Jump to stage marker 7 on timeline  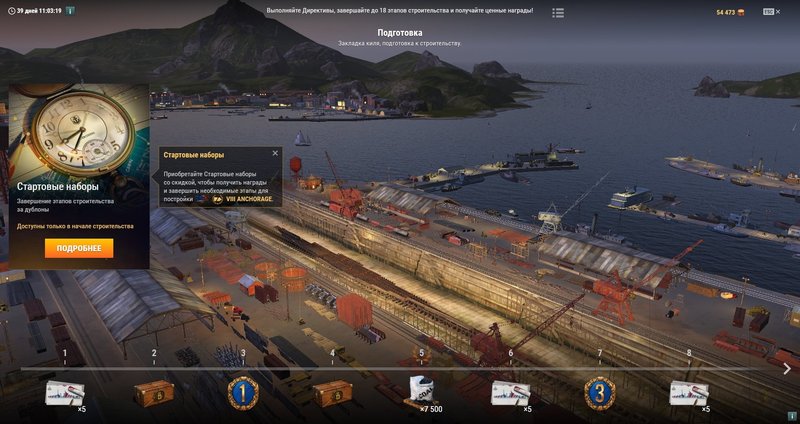pos(599,353)
